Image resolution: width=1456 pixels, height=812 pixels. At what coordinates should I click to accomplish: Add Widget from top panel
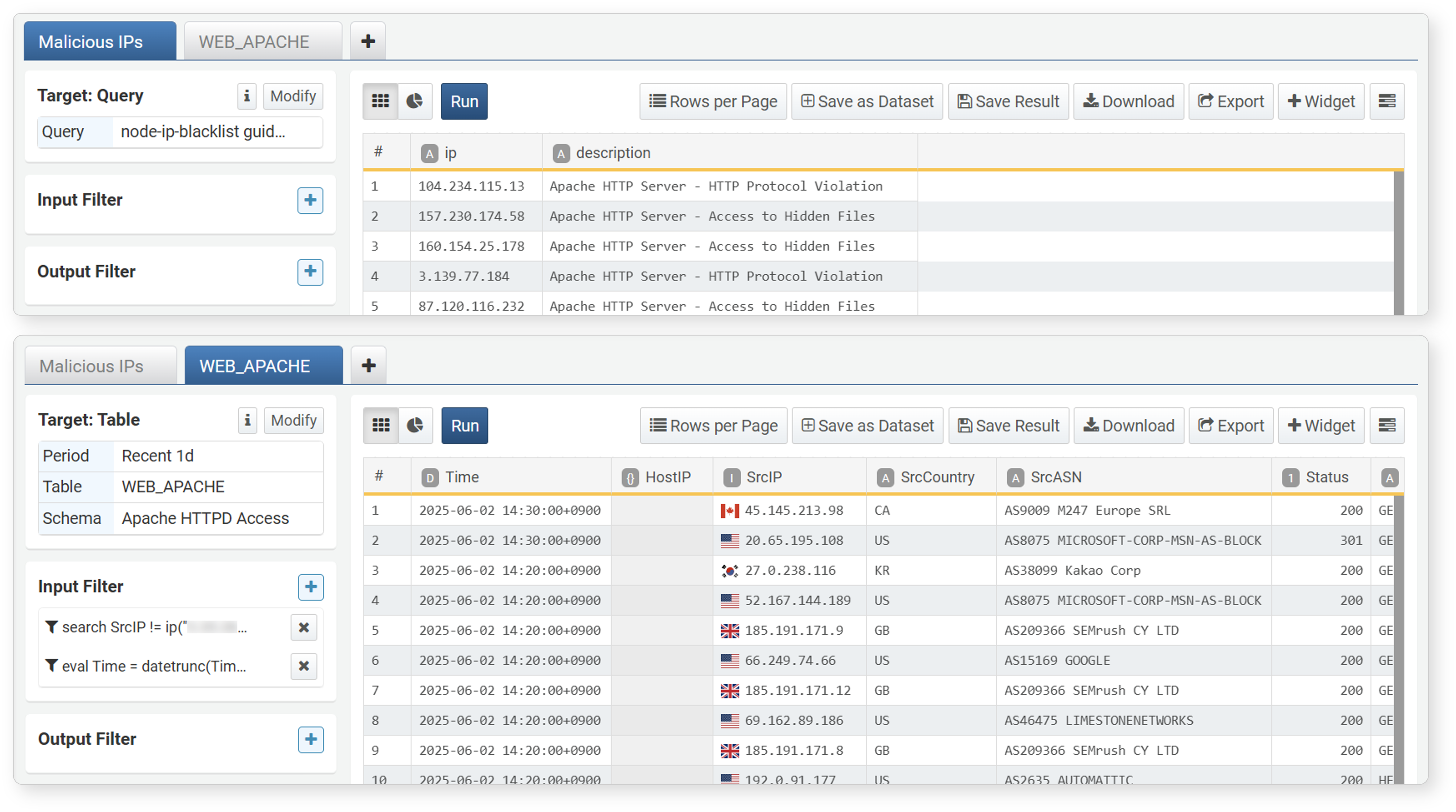[1321, 101]
